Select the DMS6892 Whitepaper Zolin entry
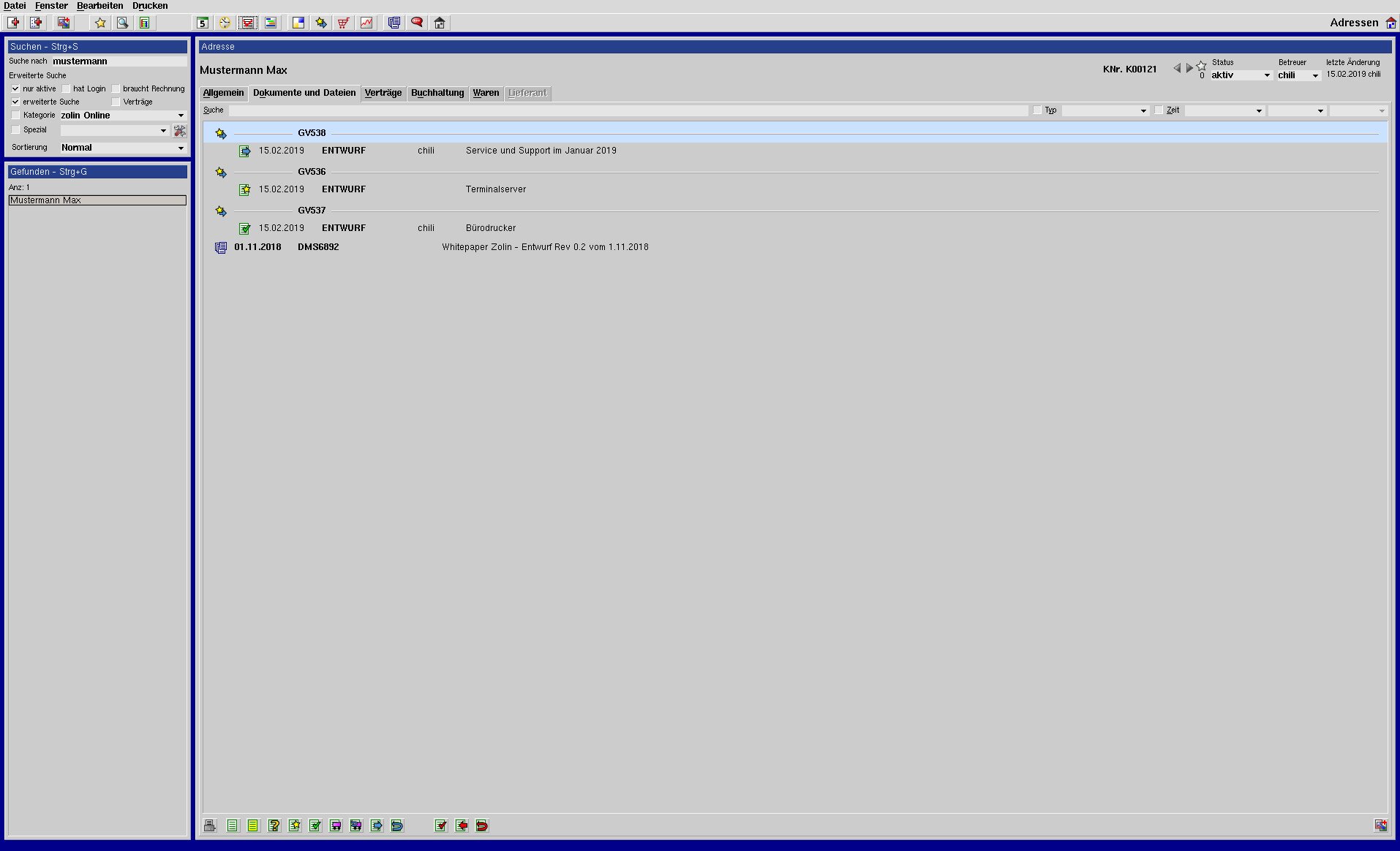Viewport: 1400px width, 851px height. pyautogui.click(x=796, y=247)
